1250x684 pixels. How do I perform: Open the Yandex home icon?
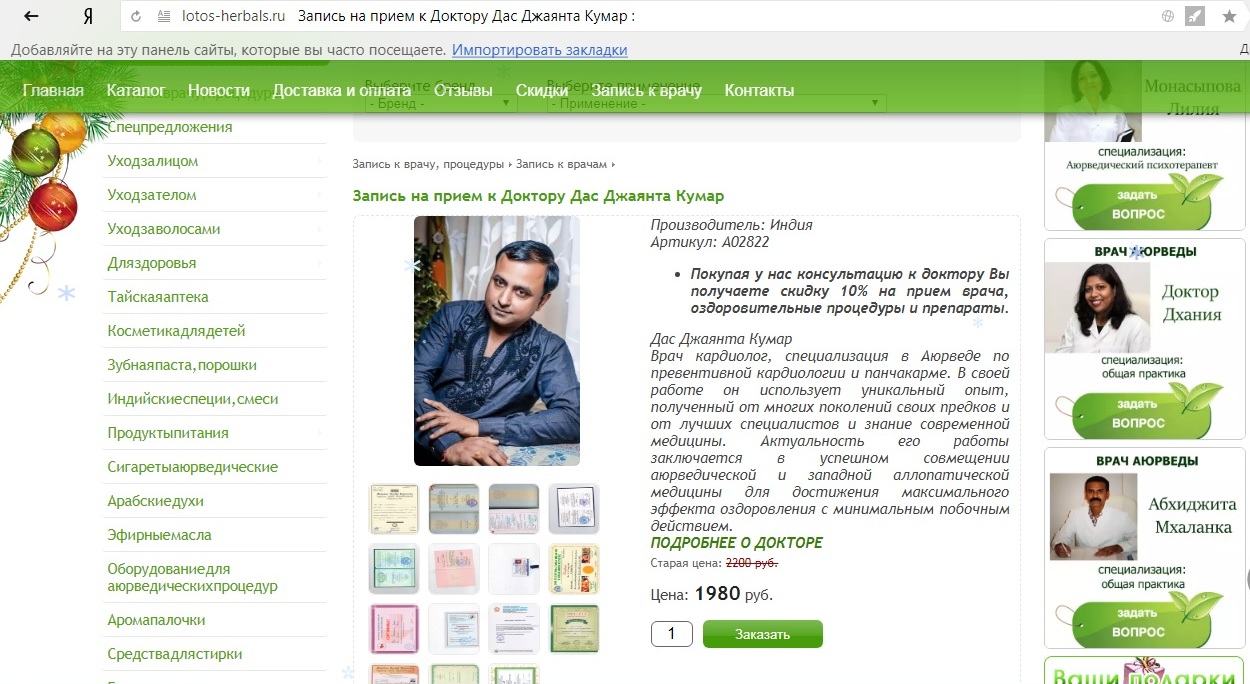point(88,16)
